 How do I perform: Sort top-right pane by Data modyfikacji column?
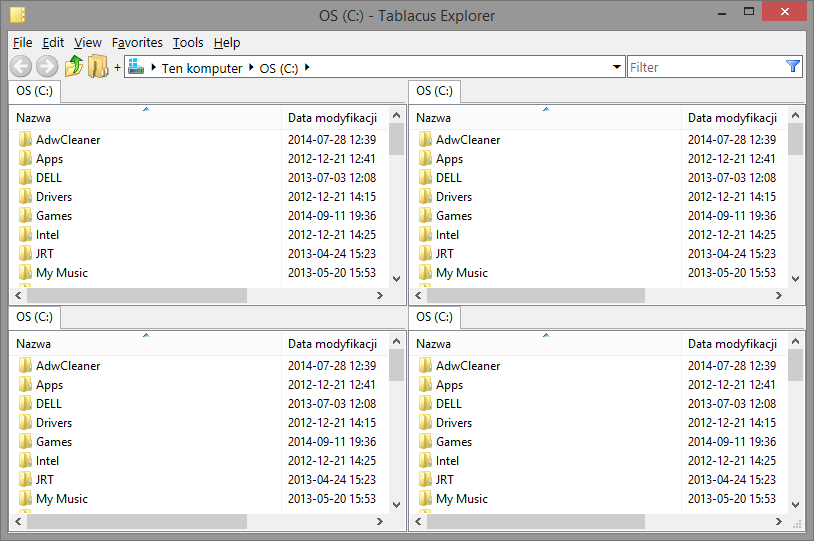[732, 118]
